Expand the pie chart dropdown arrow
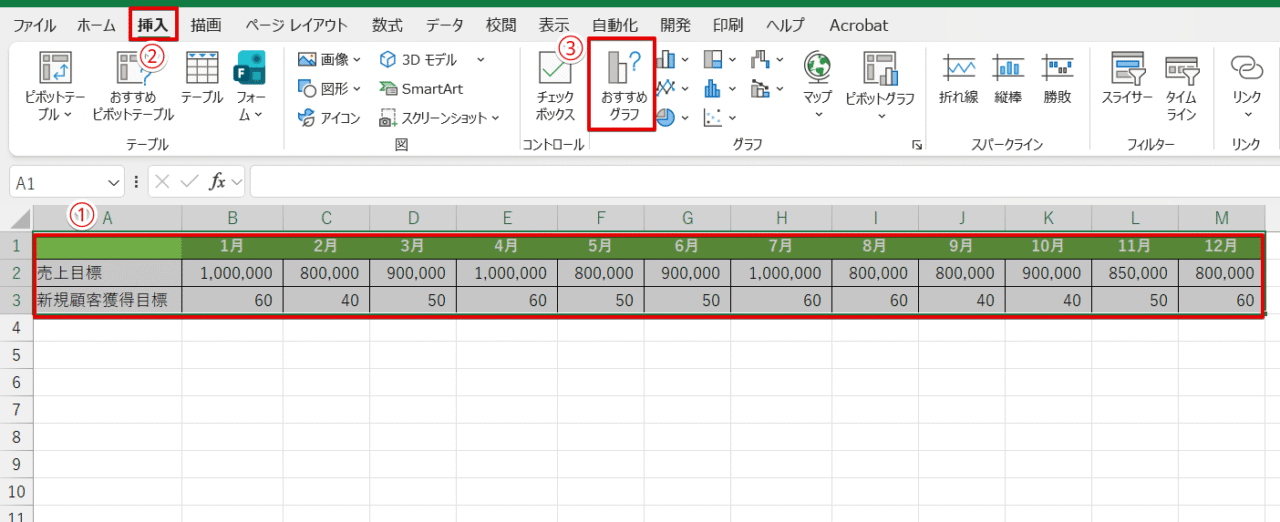The width and height of the screenshot is (1280, 522). (685, 118)
